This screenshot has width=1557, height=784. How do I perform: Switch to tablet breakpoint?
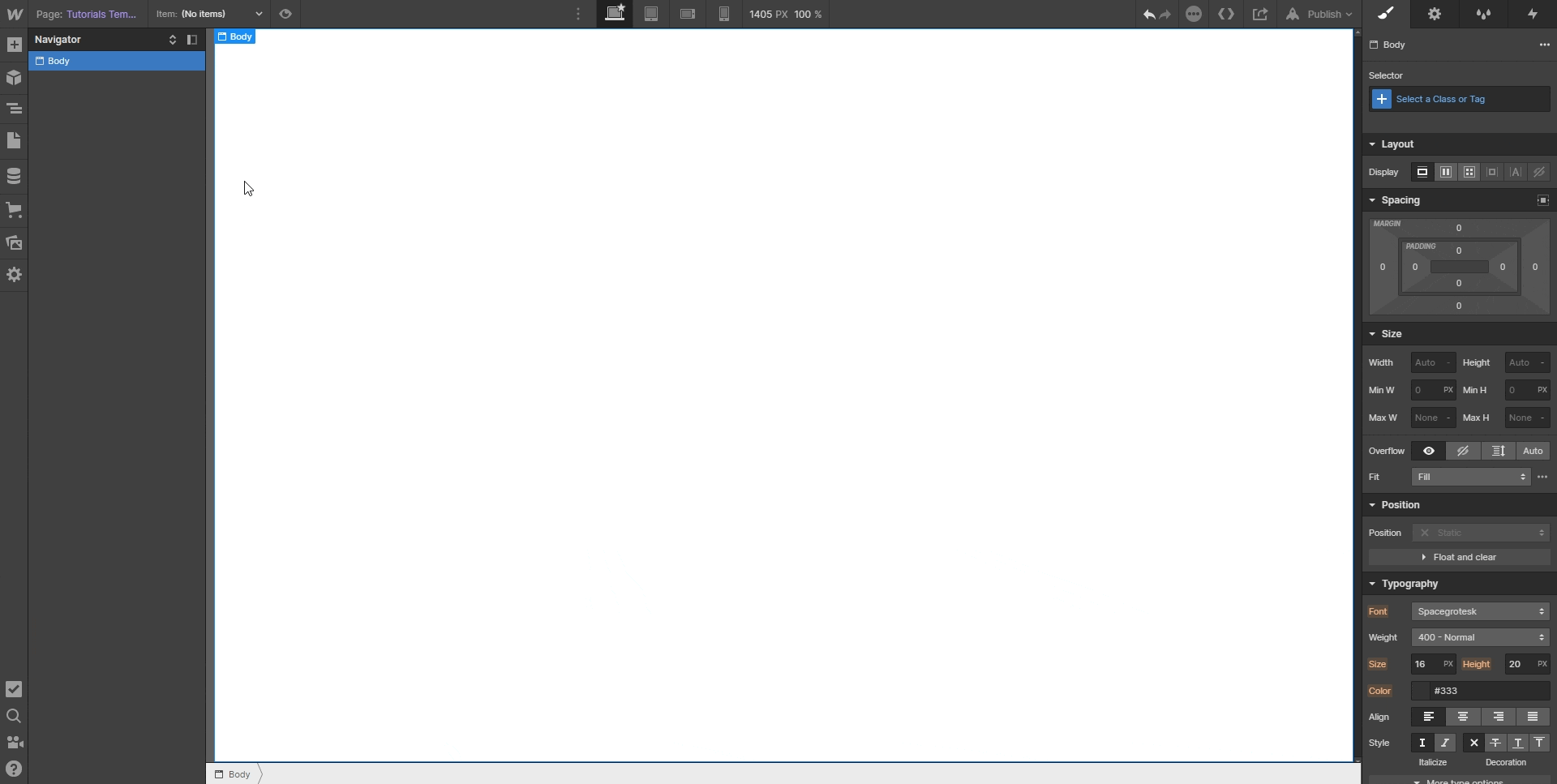[x=651, y=14]
